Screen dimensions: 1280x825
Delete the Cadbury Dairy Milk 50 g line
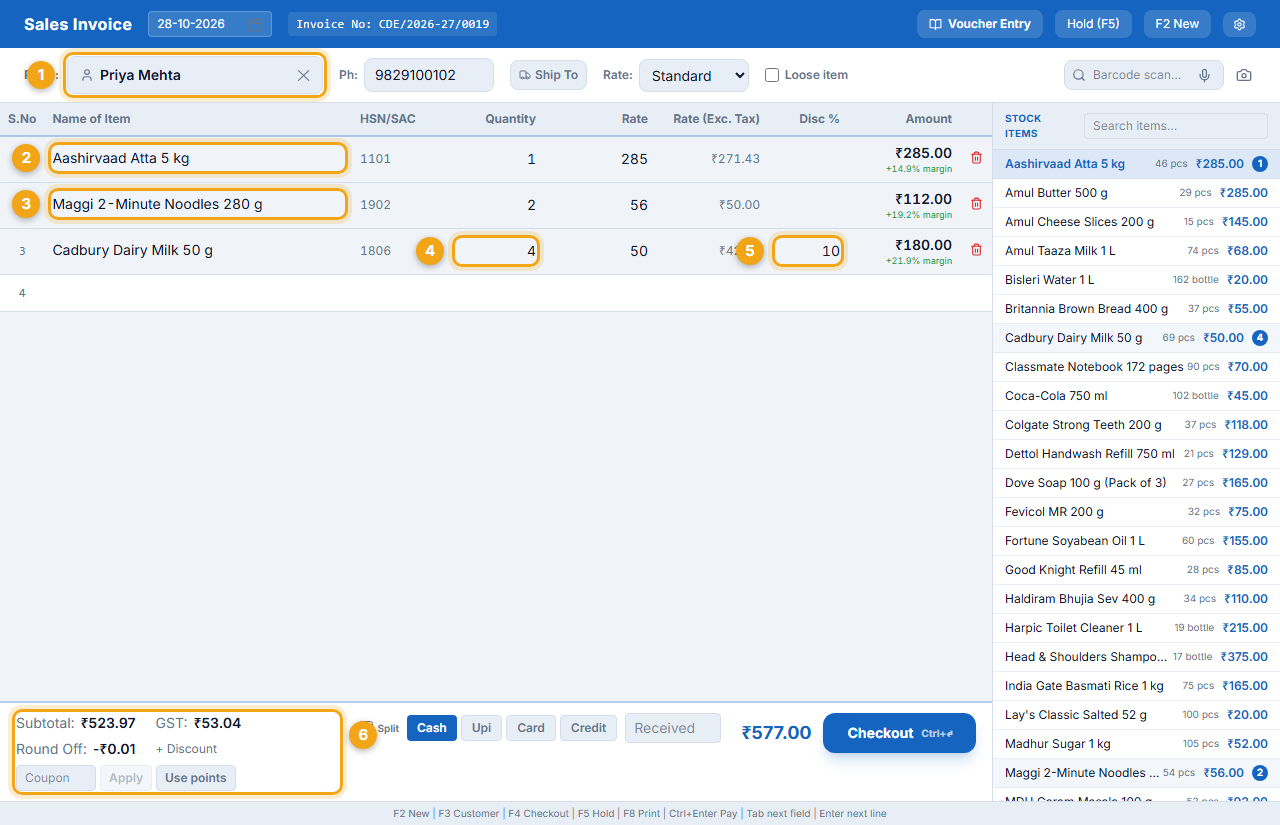[976, 250]
